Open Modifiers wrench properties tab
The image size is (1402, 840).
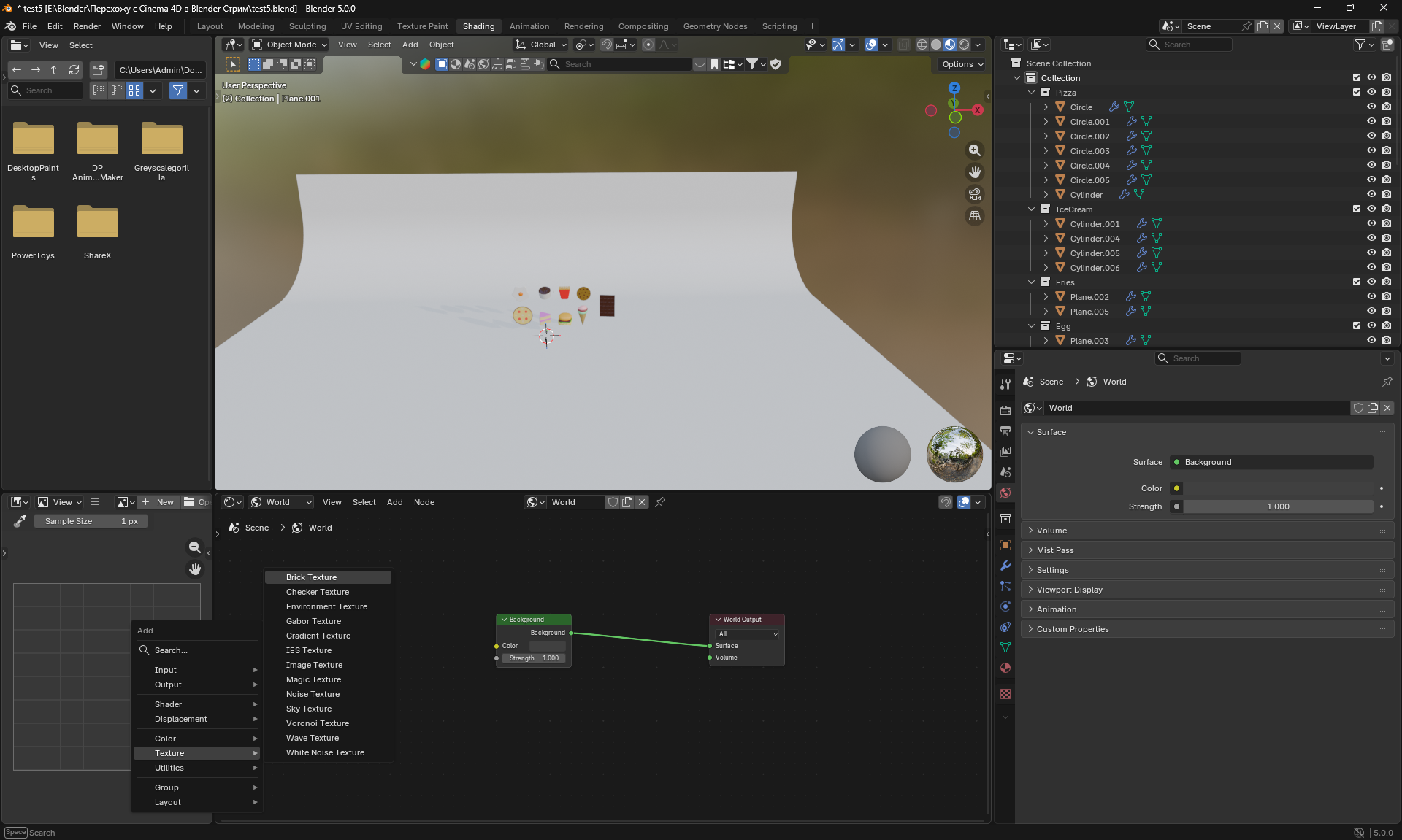[x=1005, y=566]
